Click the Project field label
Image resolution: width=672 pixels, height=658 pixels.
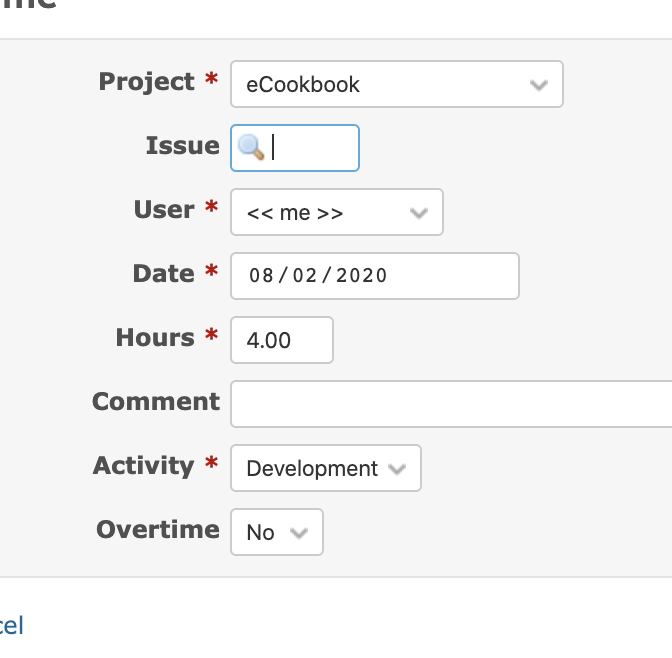click(x=147, y=81)
